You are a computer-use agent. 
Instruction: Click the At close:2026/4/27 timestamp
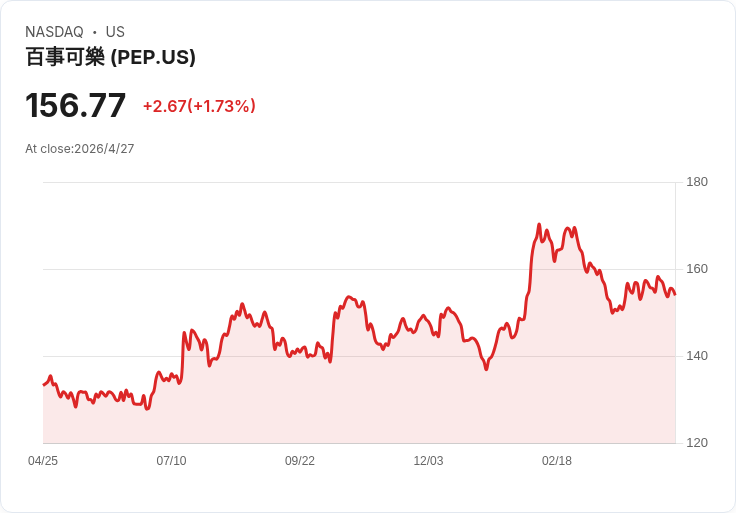[80, 149]
